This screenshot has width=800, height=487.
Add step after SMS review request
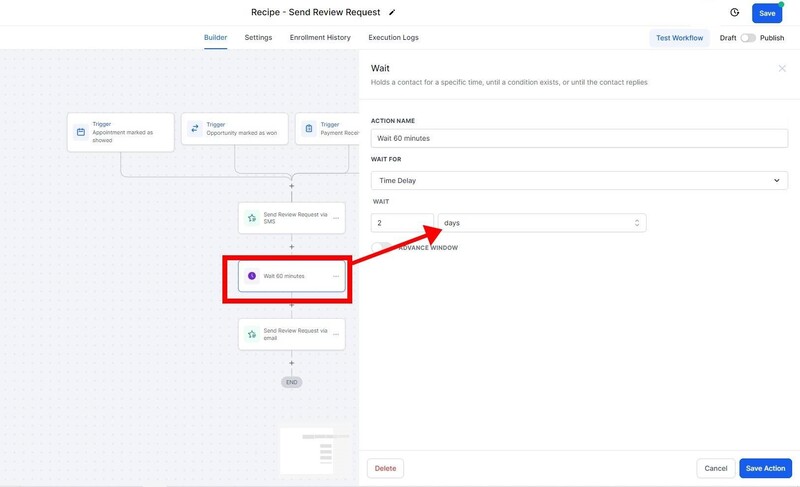click(292, 247)
